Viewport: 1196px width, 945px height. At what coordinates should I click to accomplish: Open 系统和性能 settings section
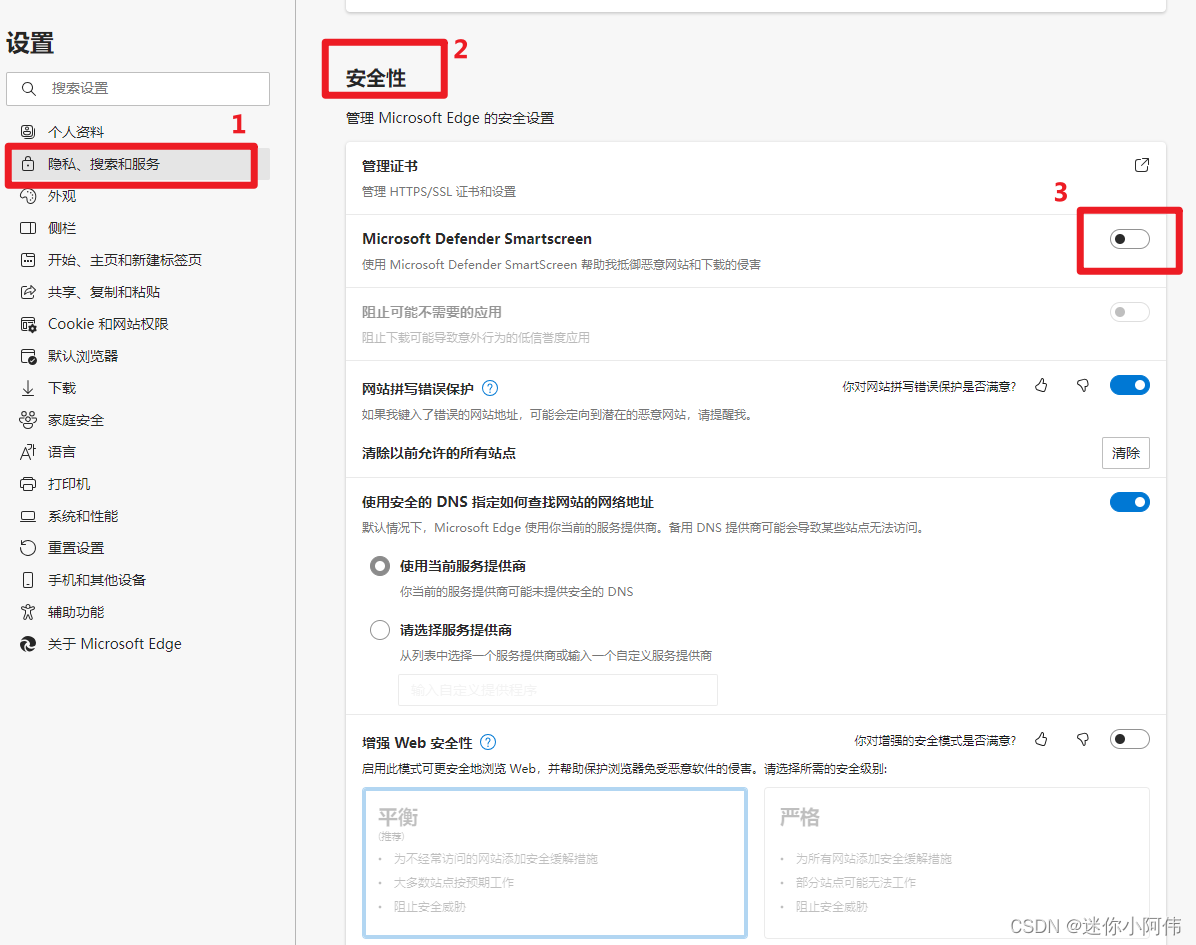pyautogui.click(x=137, y=516)
